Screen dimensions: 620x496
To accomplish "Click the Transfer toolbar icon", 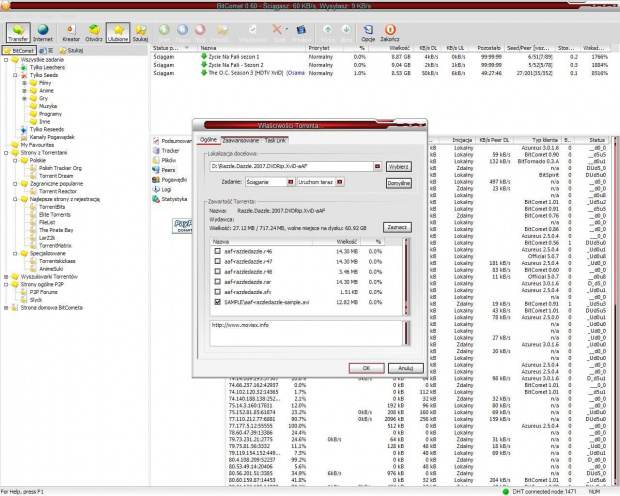I will point(18,32).
